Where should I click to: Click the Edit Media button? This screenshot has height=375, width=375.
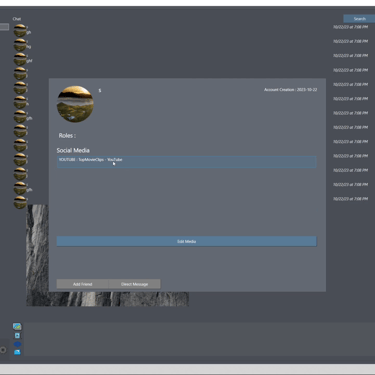point(186,241)
